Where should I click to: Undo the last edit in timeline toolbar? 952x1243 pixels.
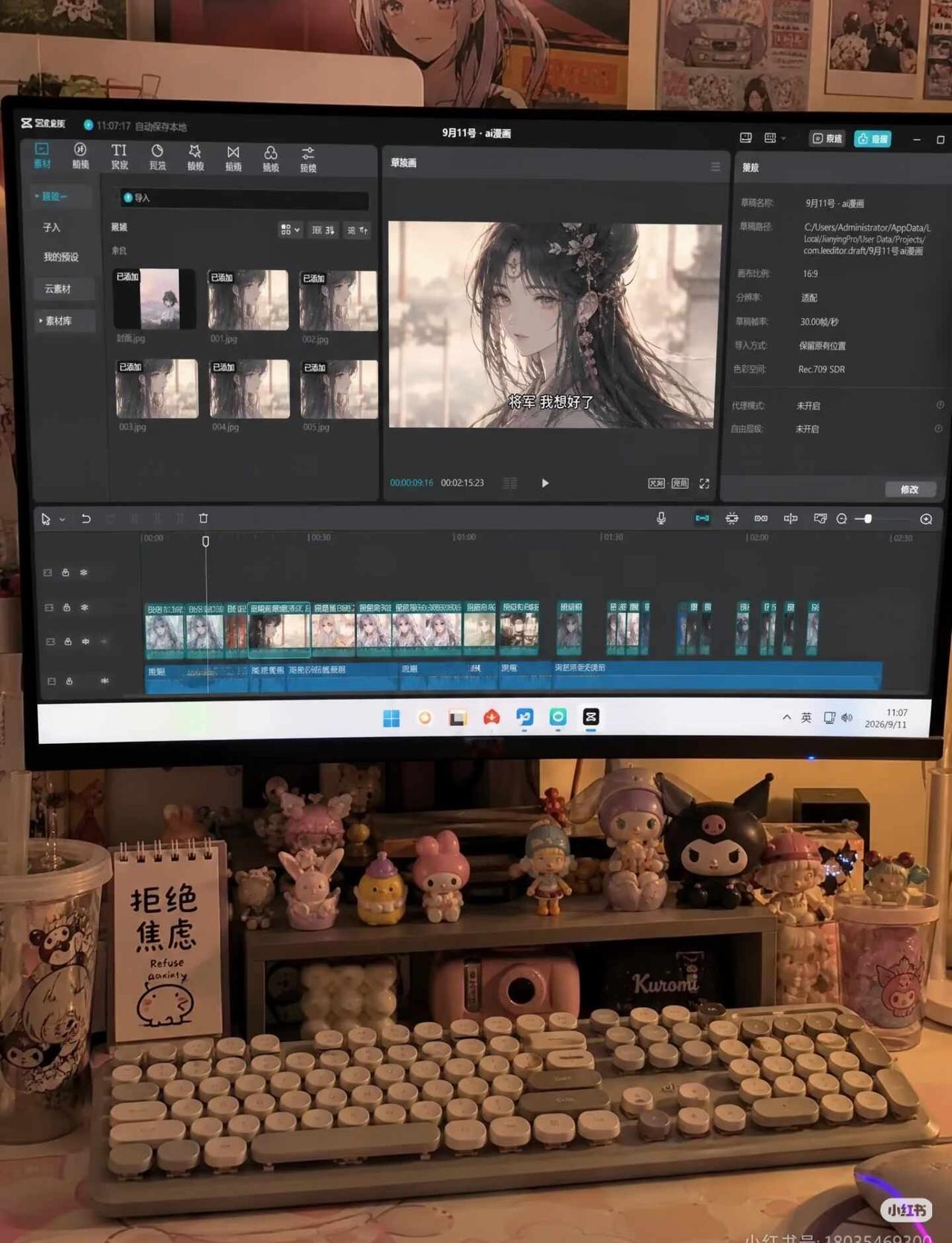coord(86,518)
